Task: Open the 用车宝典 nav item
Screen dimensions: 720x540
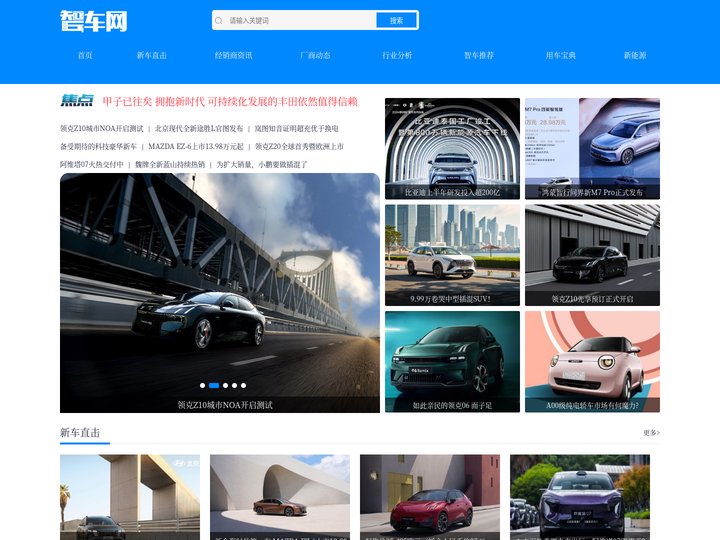Action: pos(561,56)
